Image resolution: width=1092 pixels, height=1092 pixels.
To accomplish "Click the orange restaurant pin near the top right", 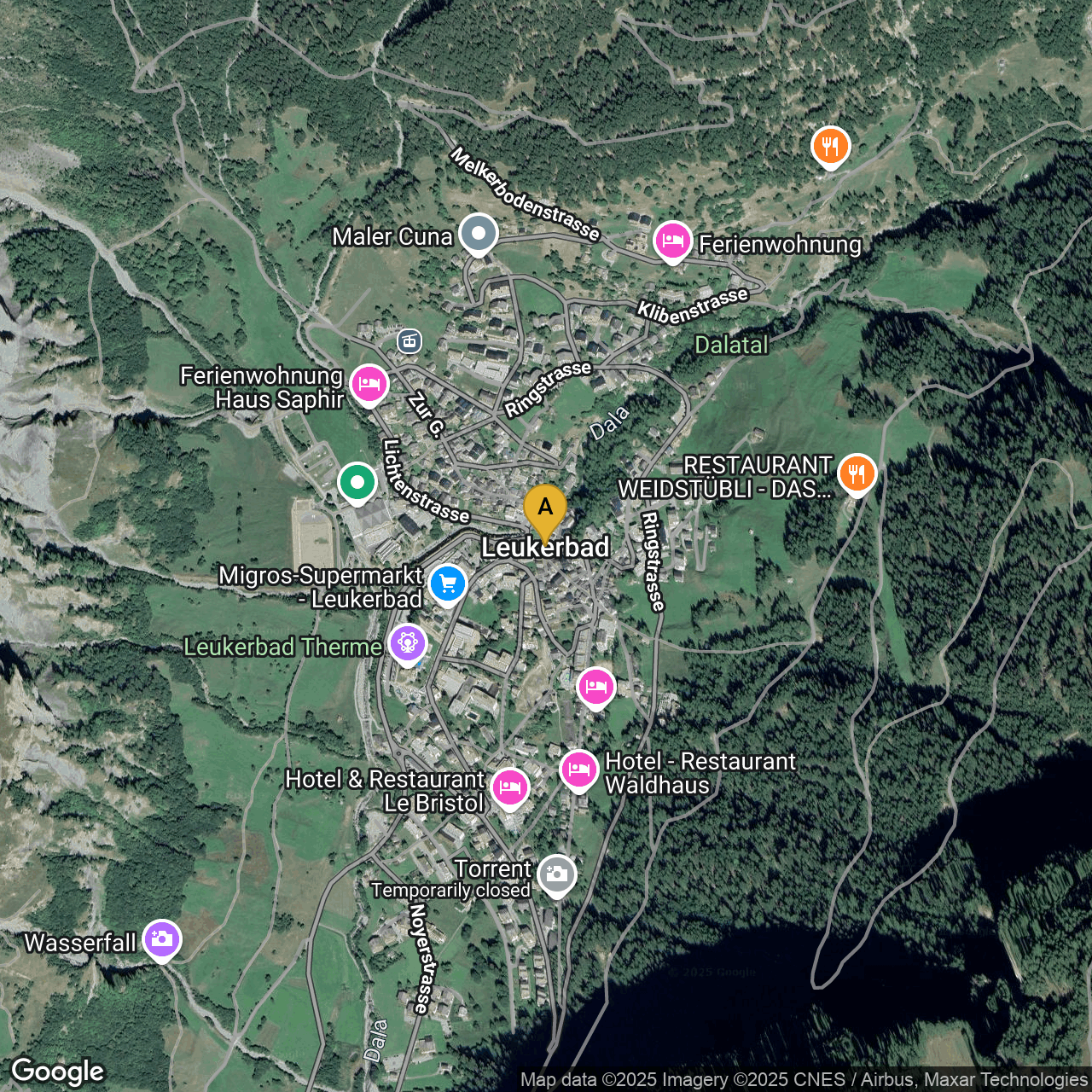I will pyautogui.click(x=830, y=148).
